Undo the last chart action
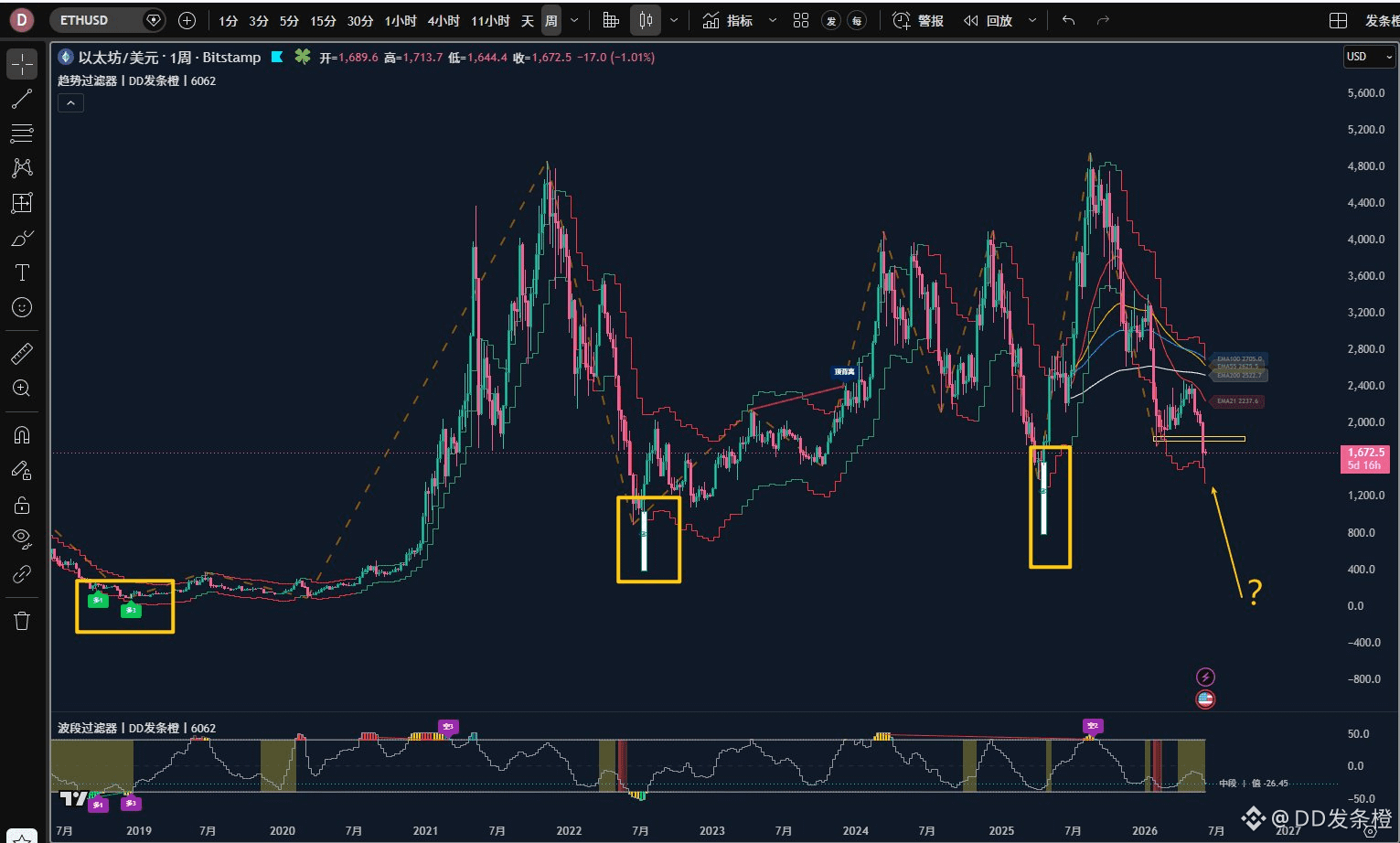 point(1068,20)
